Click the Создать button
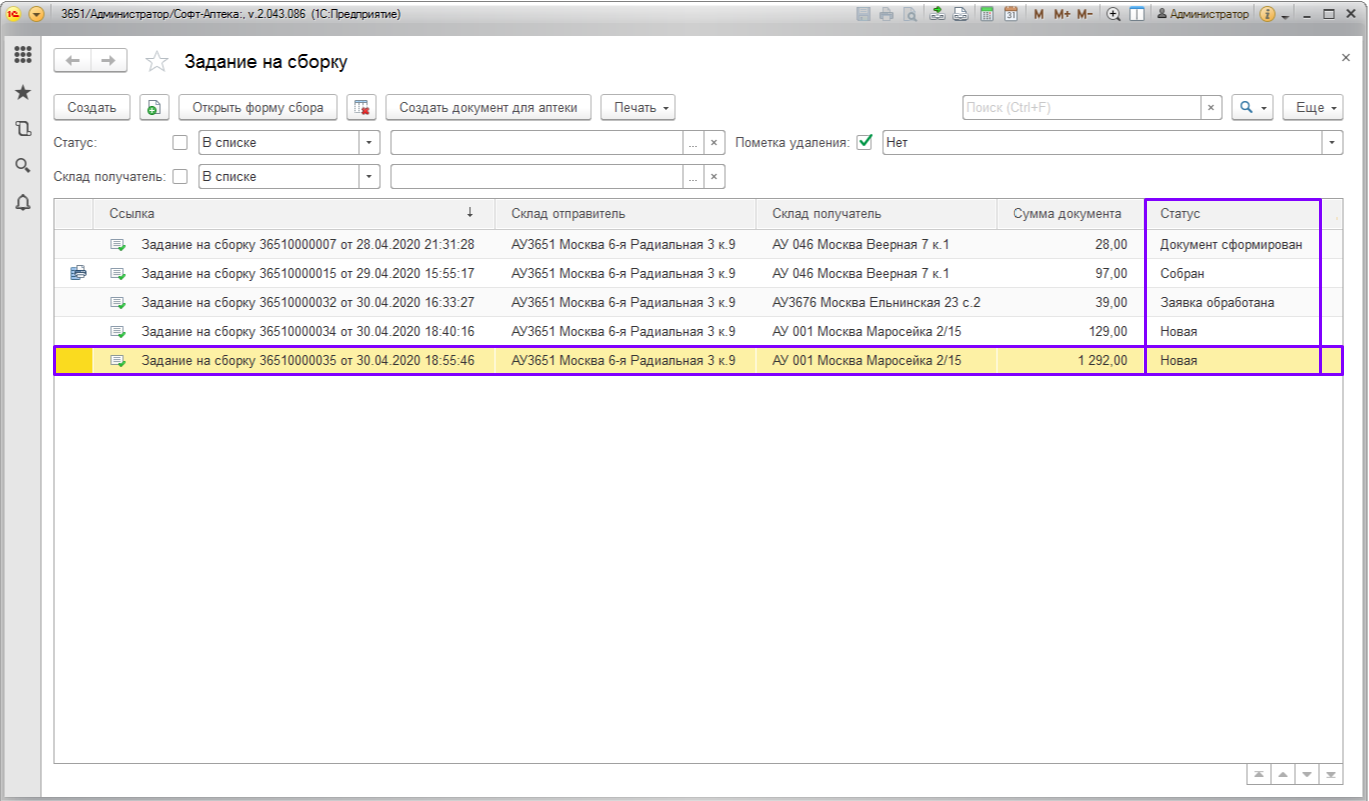This screenshot has height=801, width=1369. point(92,108)
